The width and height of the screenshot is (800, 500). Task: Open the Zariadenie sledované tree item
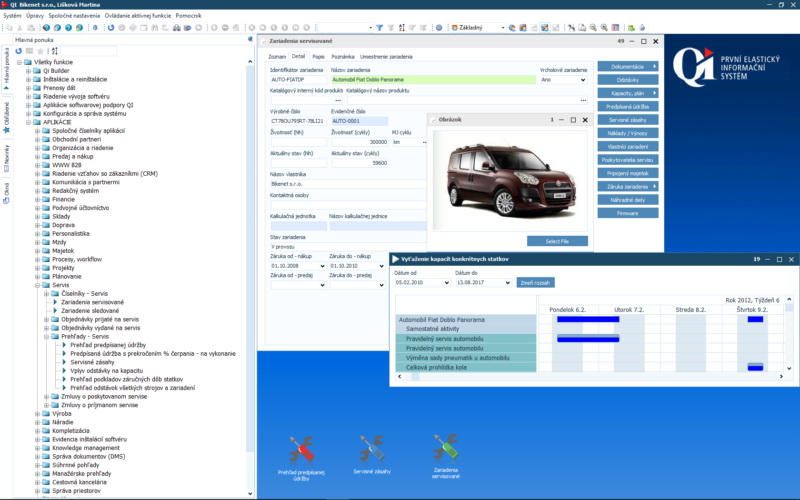tap(90, 310)
